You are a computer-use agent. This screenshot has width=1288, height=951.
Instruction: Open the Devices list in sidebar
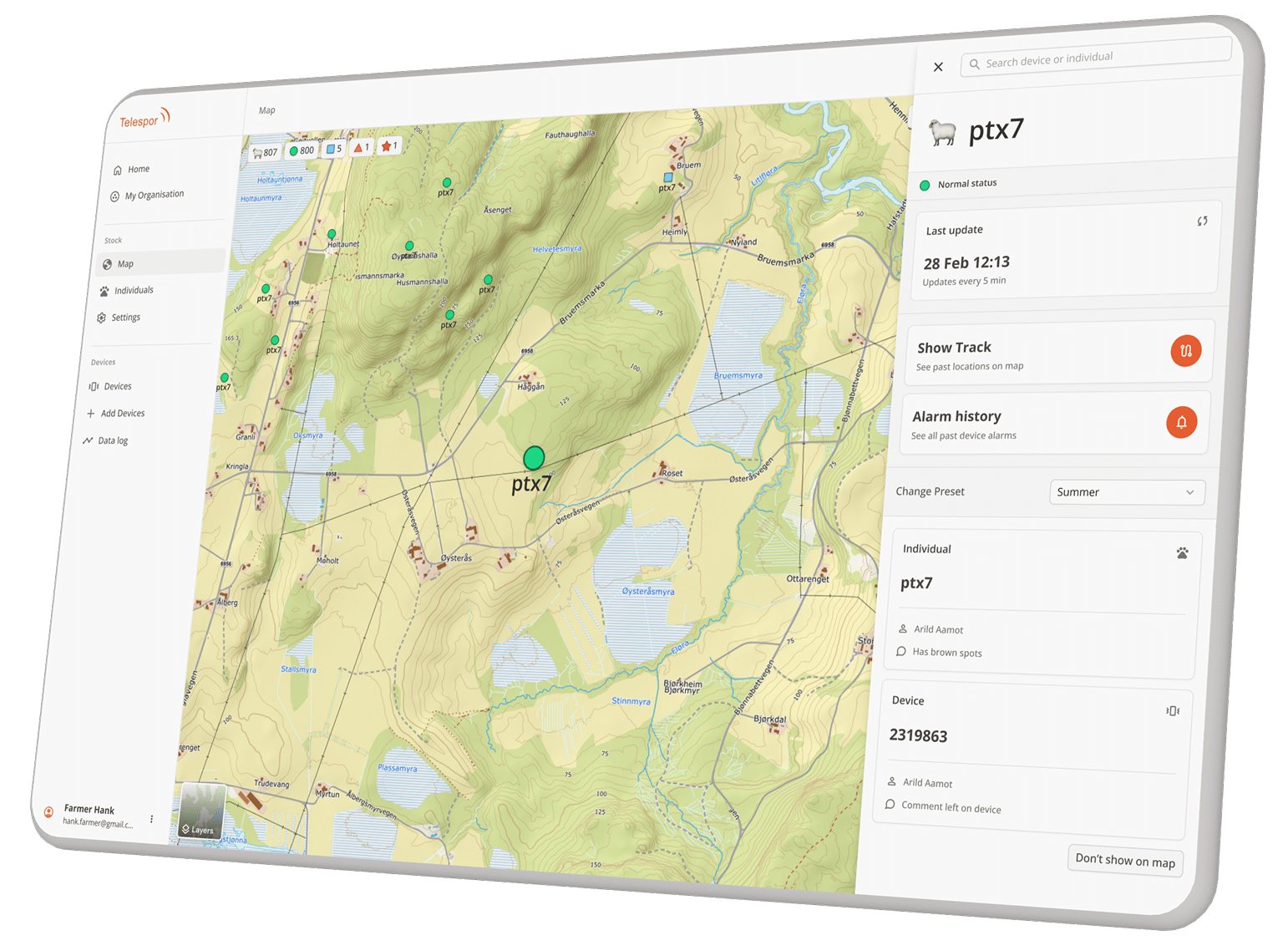click(110, 386)
